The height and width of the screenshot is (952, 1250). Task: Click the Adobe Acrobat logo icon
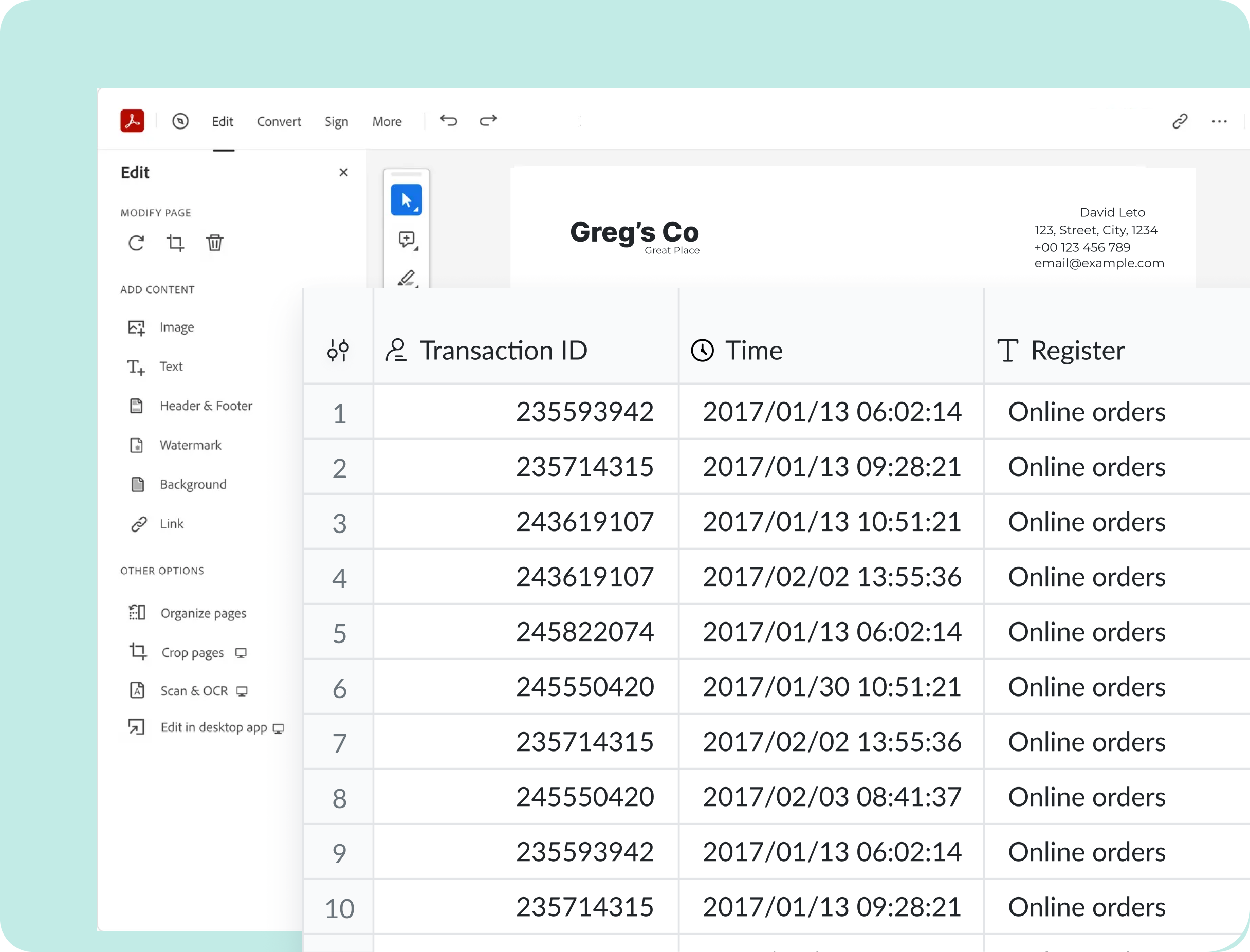132,121
